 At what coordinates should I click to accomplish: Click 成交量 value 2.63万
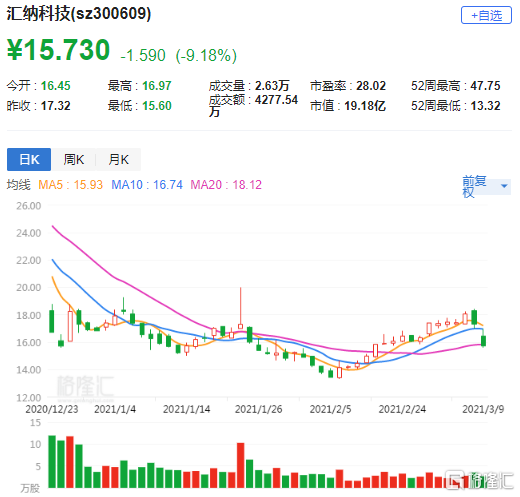(272, 86)
